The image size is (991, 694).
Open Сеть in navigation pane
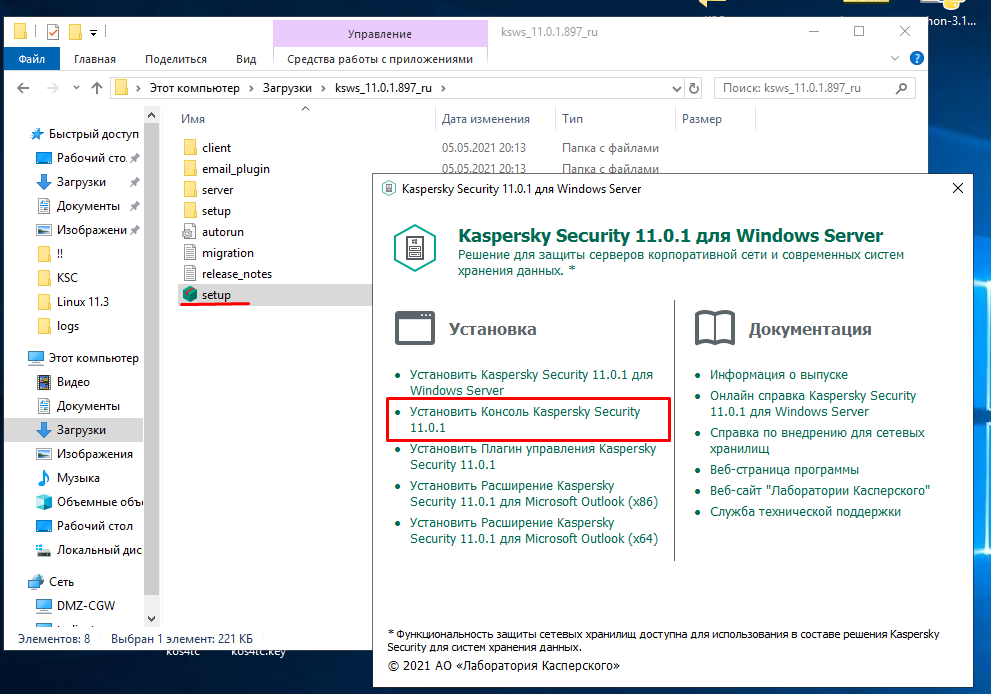coord(61,581)
